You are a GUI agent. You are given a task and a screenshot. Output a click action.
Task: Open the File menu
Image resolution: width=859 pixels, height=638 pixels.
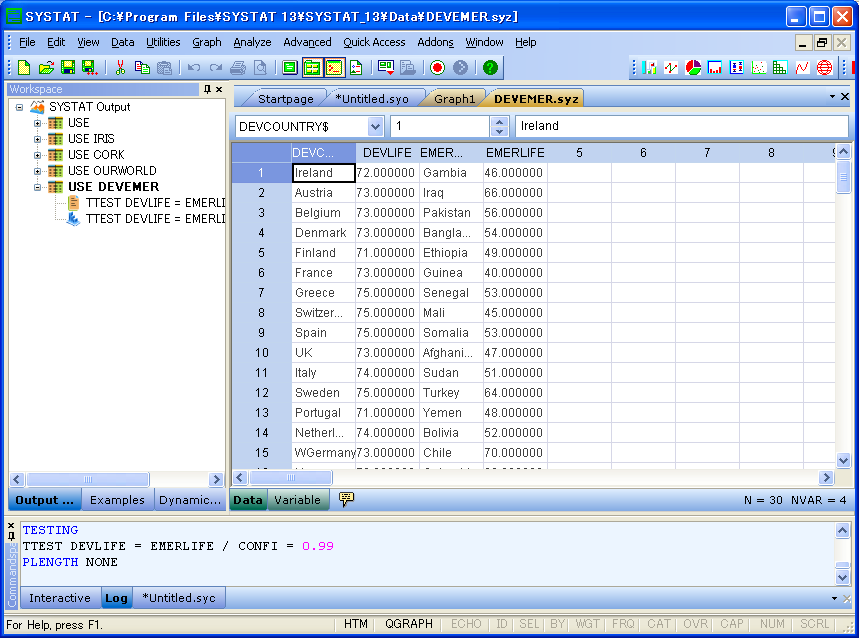pos(27,42)
